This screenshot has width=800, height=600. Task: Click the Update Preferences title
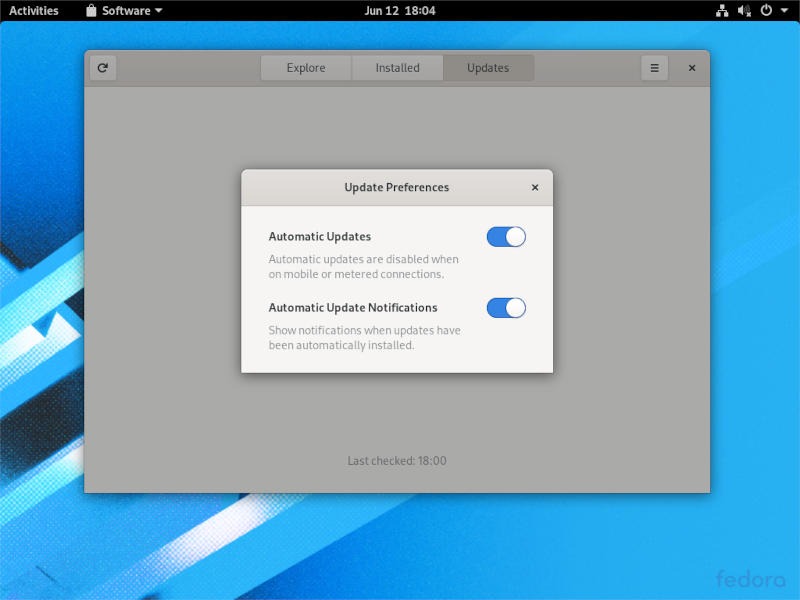click(x=396, y=187)
